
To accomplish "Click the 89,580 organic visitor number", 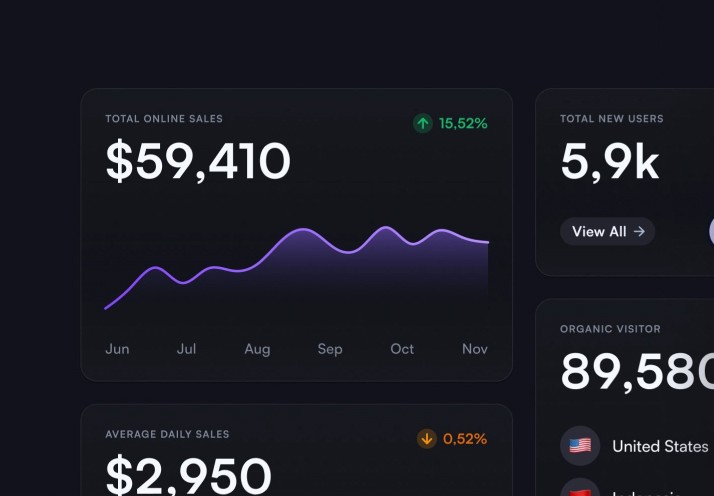I will click(x=636, y=371).
